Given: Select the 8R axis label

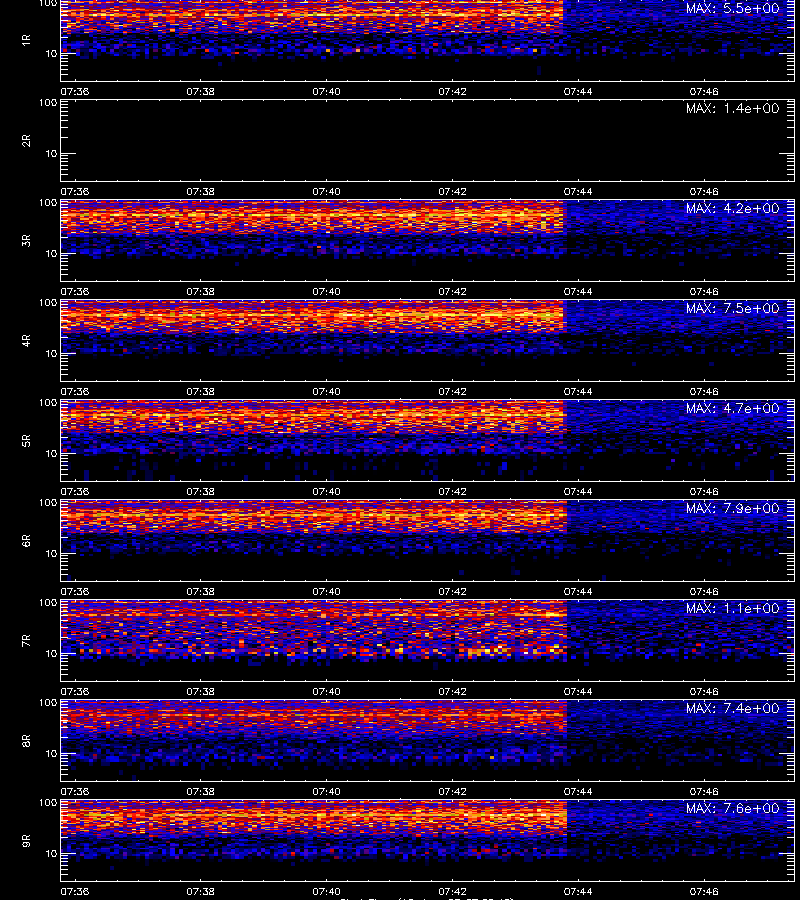Looking at the screenshot, I should (x=26, y=740).
